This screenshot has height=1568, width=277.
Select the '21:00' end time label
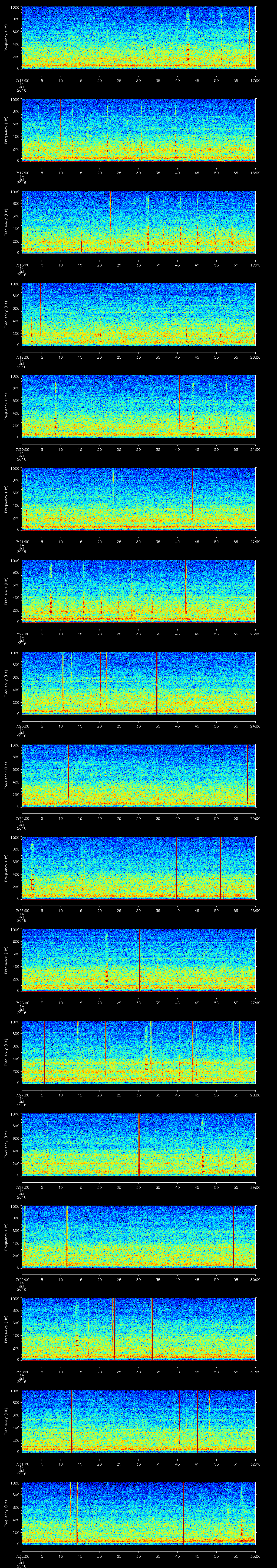pos(255,449)
